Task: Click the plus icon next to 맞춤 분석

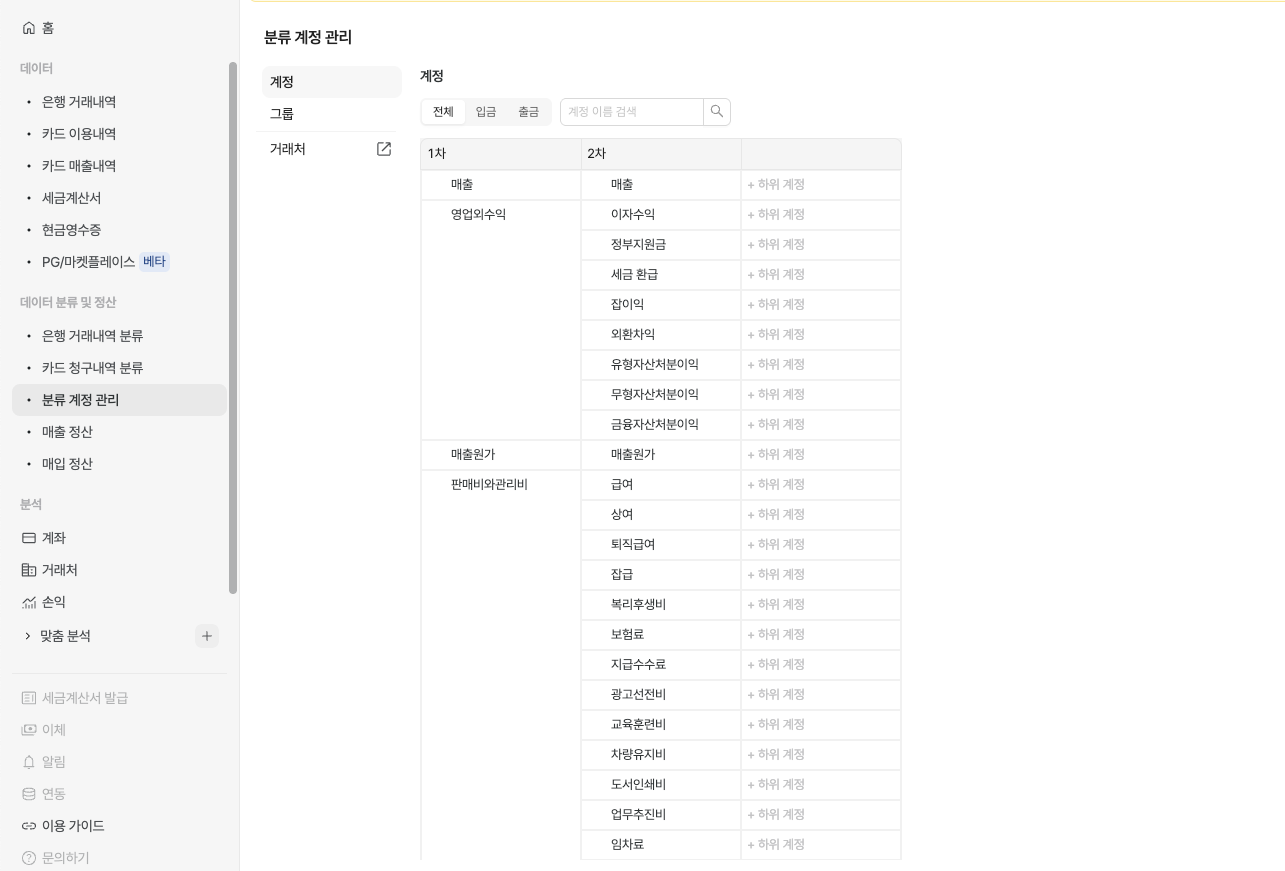Action: point(207,636)
